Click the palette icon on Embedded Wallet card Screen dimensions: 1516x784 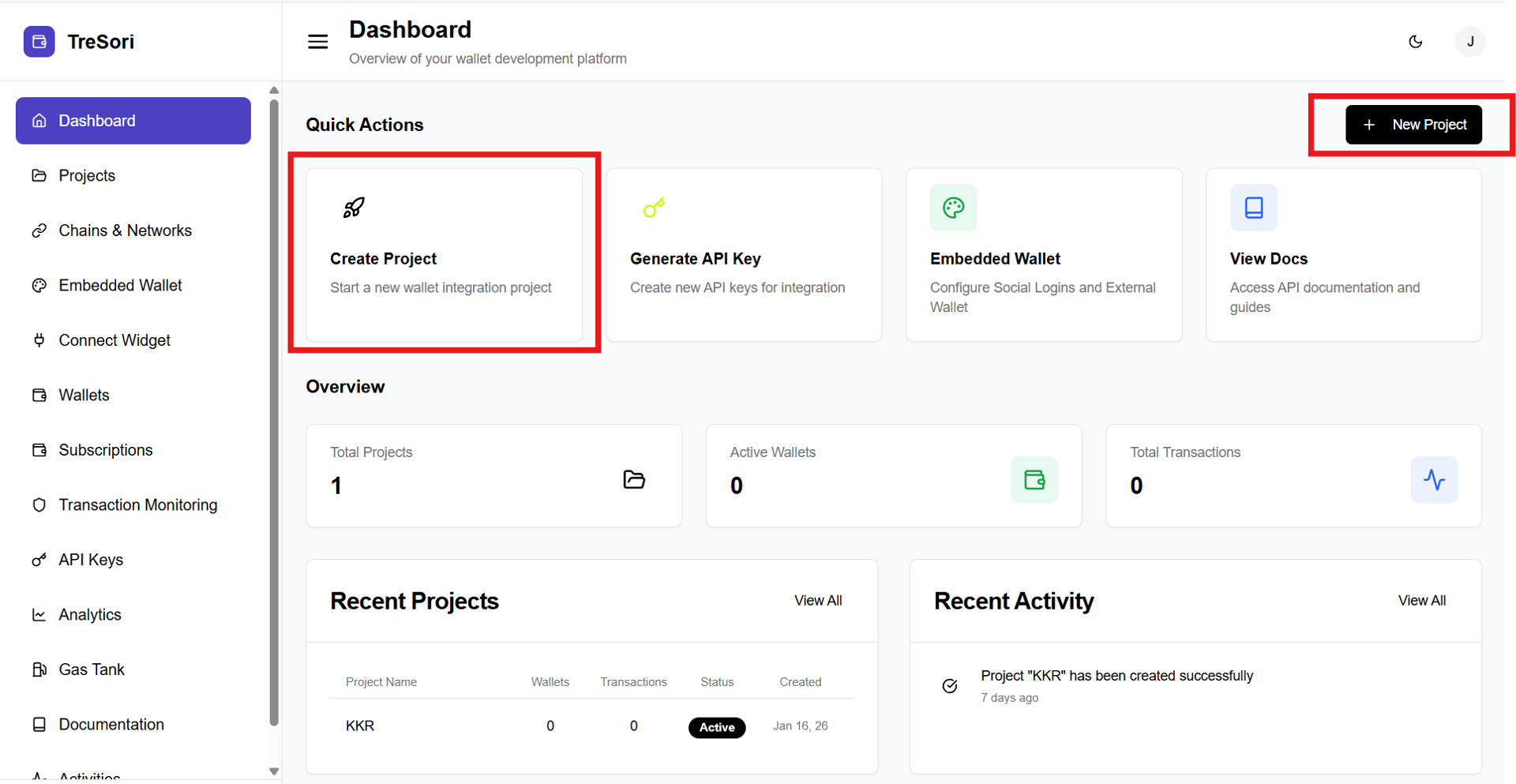[953, 208]
